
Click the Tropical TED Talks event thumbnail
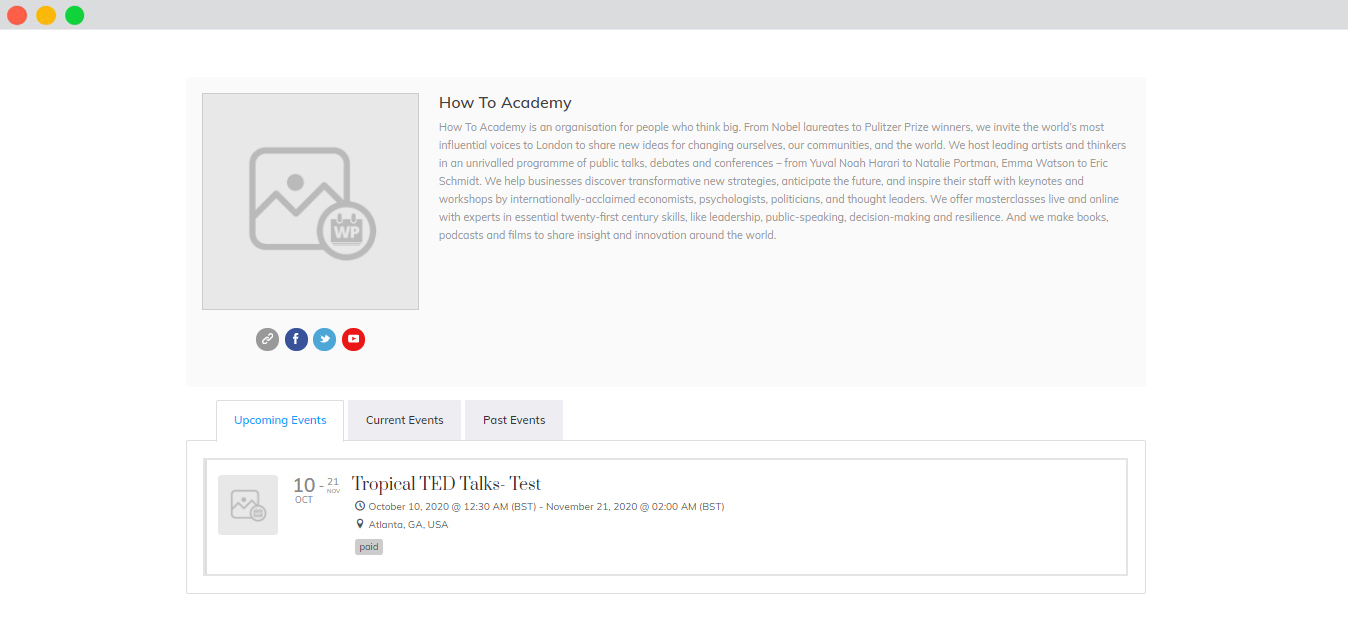tap(248, 505)
